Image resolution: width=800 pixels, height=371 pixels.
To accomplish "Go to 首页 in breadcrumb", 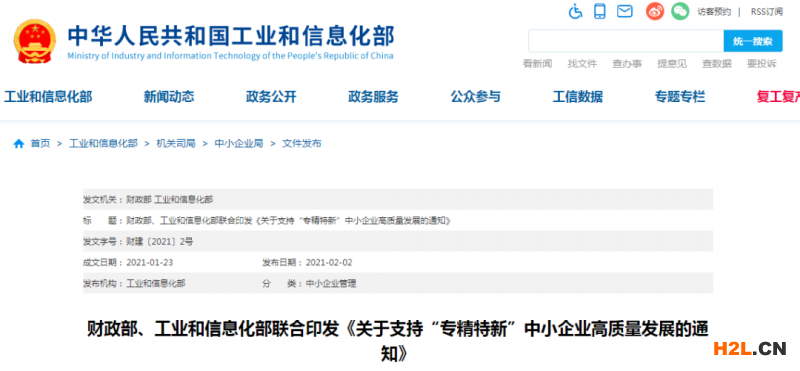I will (x=40, y=144).
